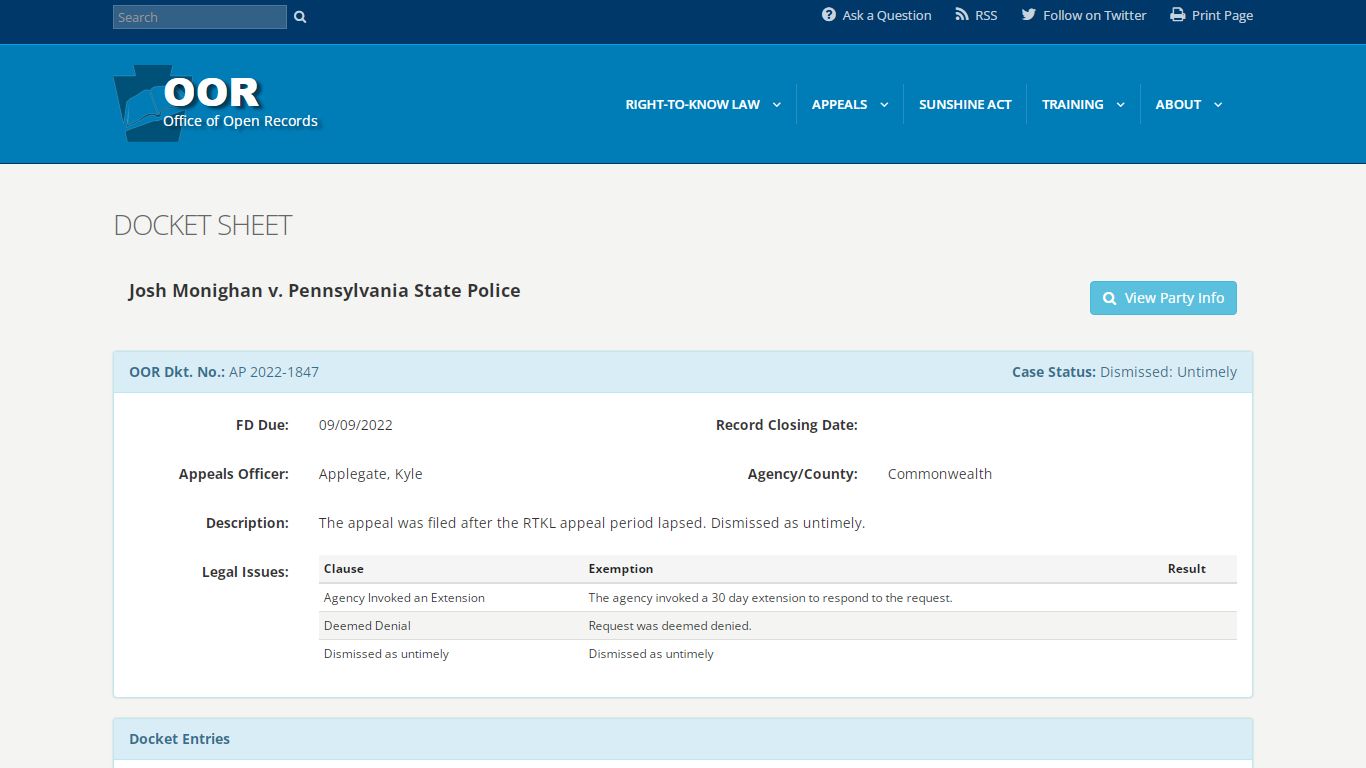Click the 30 day extension exemption text
Image resolution: width=1366 pixels, height=768 pixels.
point(771,598)
